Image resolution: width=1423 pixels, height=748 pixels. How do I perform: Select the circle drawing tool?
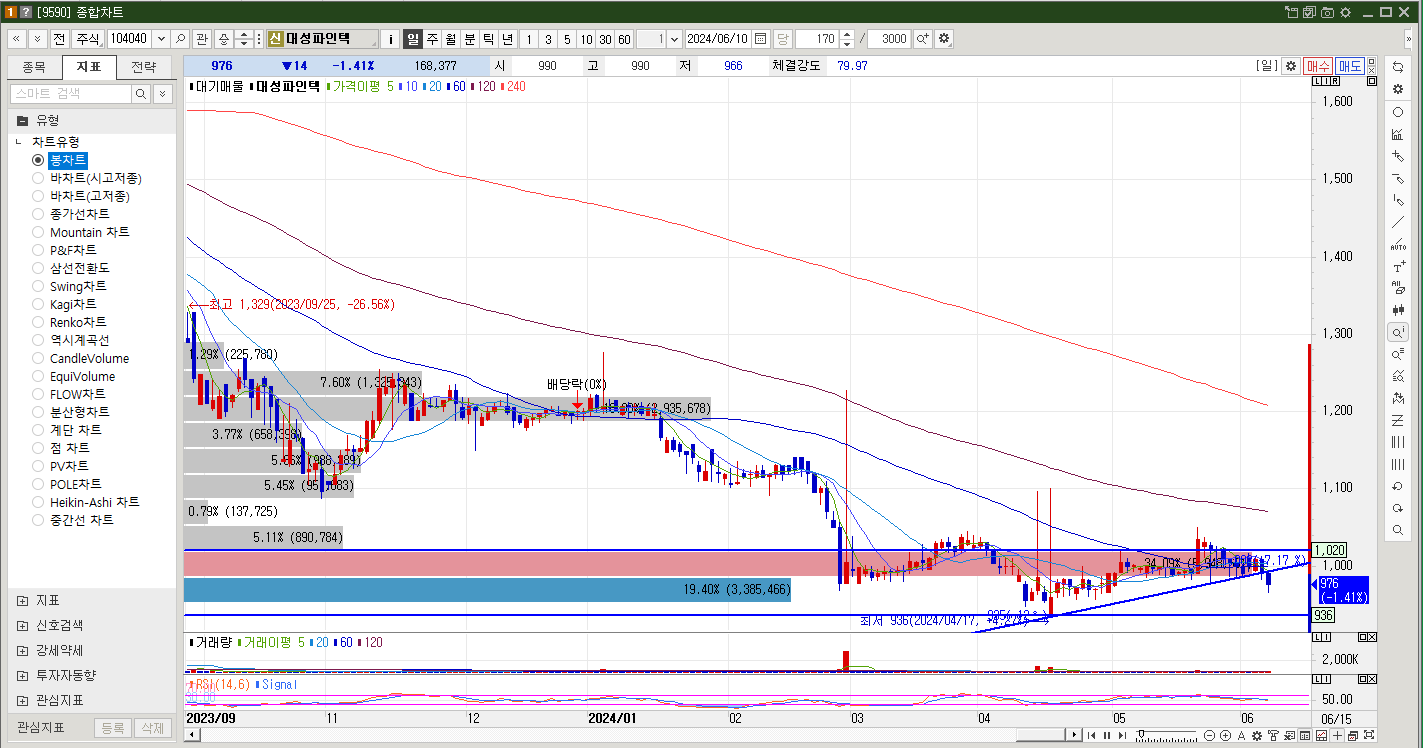coord(1398,112)
